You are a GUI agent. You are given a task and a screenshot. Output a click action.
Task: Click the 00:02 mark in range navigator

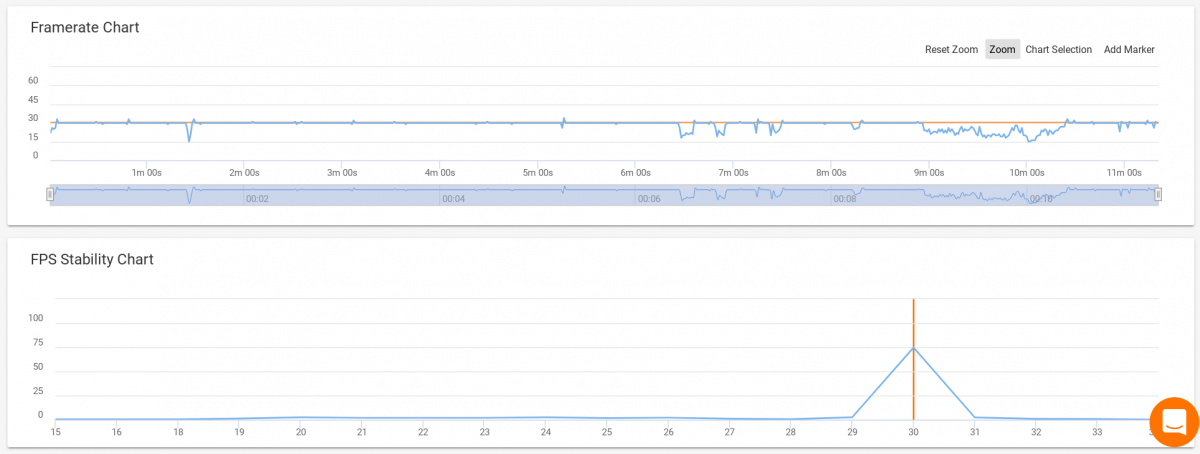(257, 199)
